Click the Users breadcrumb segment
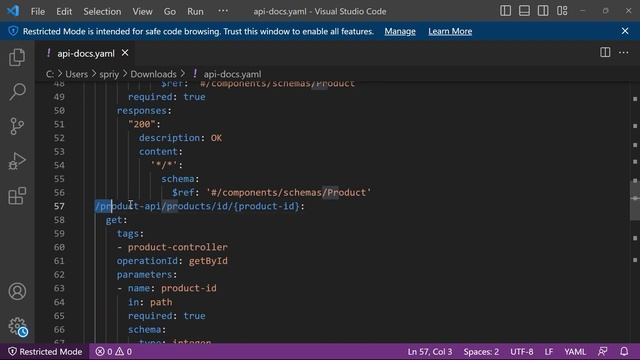Viewport: 640px width, 360px height. pos(76,74)
